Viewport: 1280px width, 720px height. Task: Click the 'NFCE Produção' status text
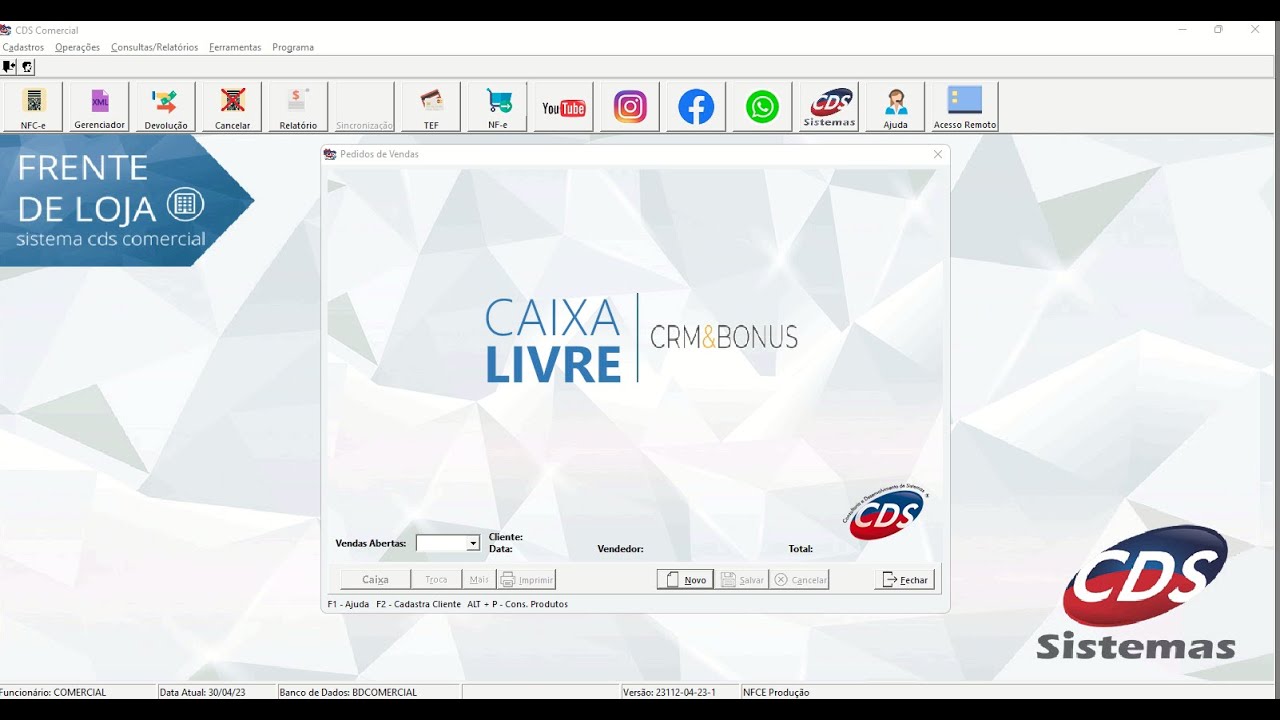point(776,692)
